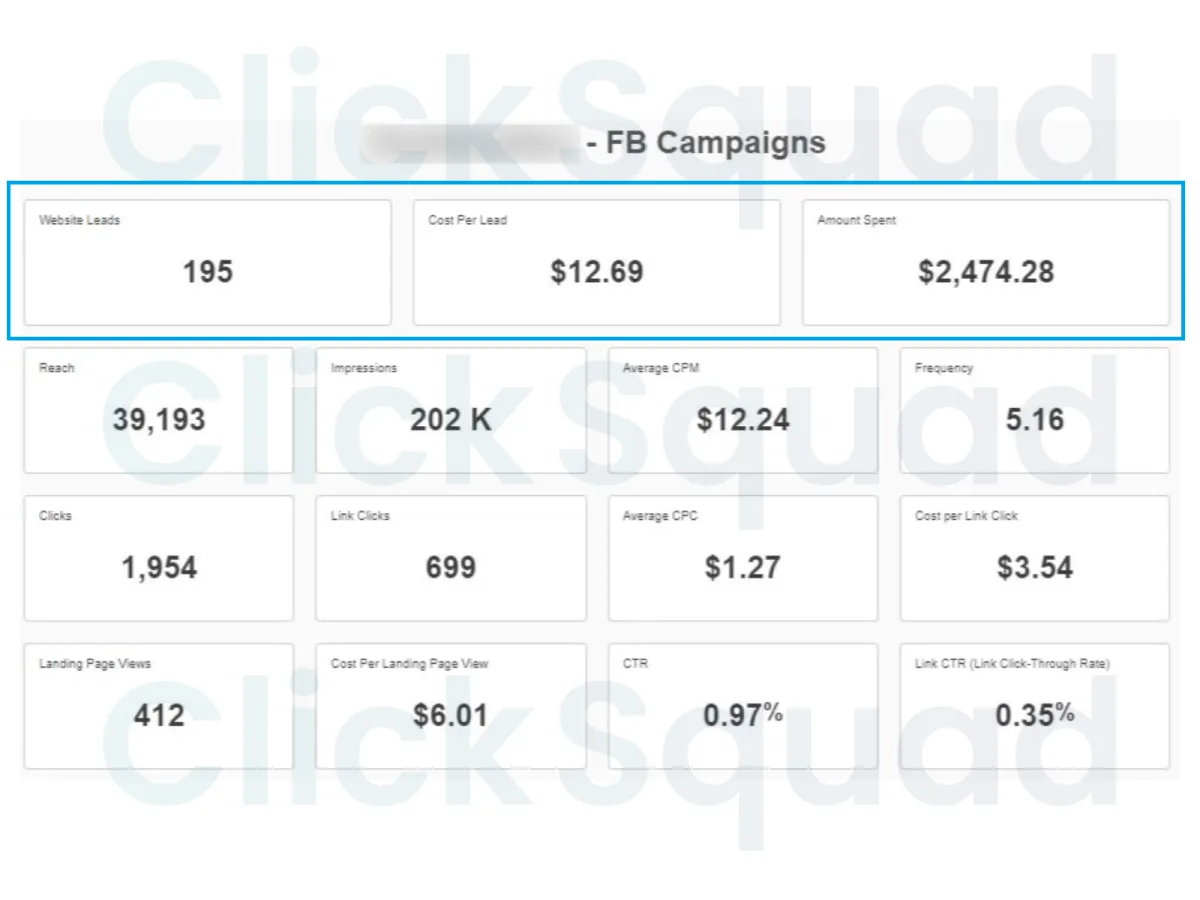1200x900 pixels.
Task: Click the Link CTR card
Action: (1035, 706)
